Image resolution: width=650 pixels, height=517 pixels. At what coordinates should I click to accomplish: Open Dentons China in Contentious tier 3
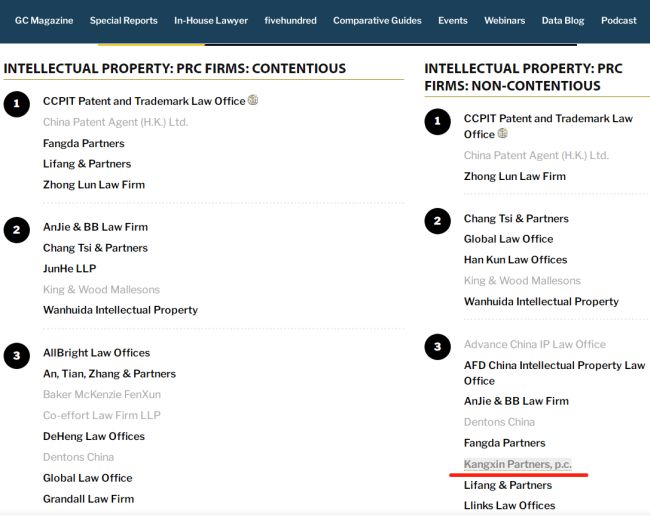tap(78, 457)
